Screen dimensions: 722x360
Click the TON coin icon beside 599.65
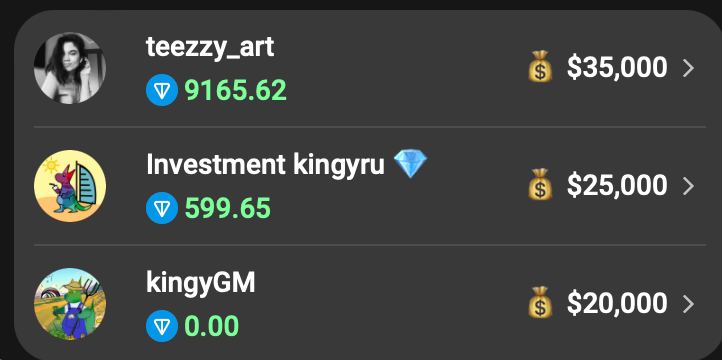[162, 208]
